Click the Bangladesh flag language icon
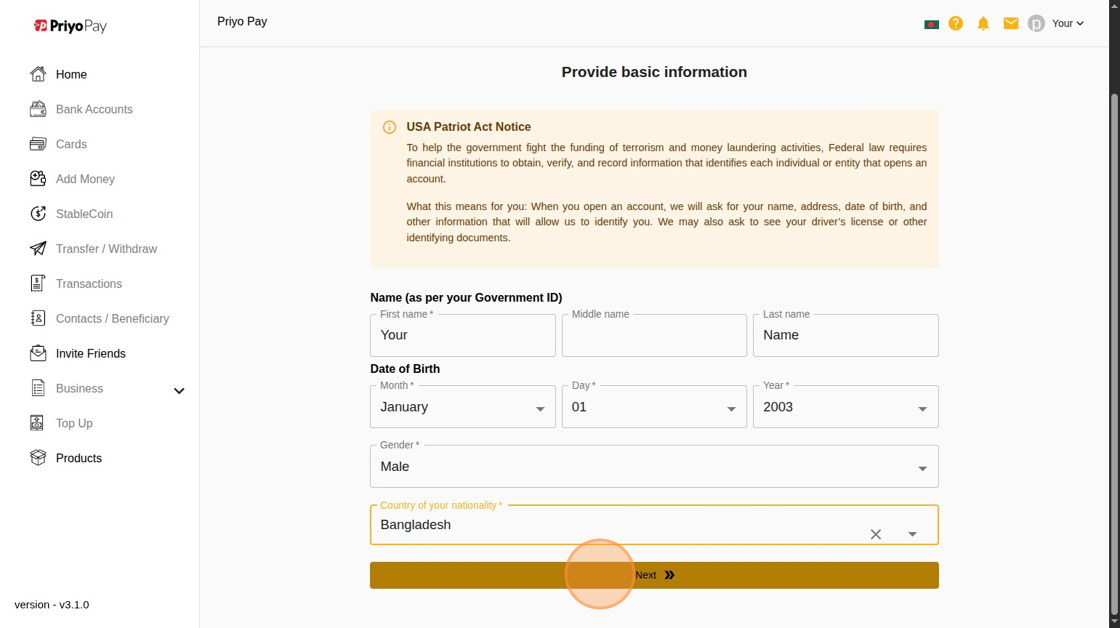This screenshot has height=628, width=1120. (x=931, y=24)
